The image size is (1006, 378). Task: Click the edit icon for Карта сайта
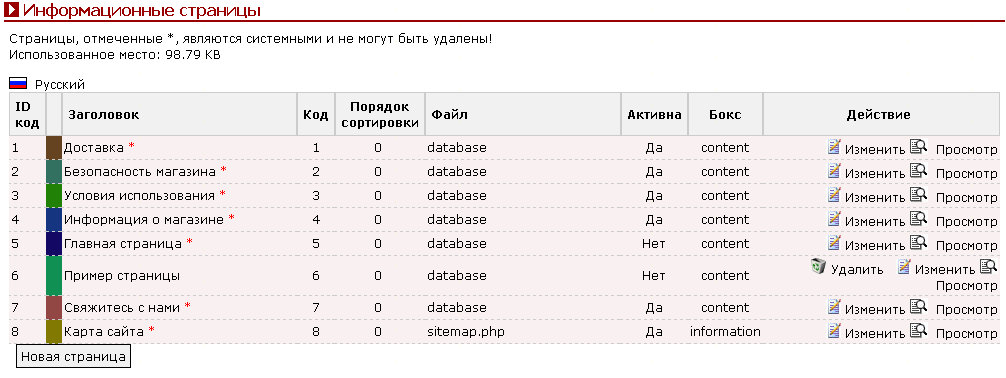[x=834, y=331]
